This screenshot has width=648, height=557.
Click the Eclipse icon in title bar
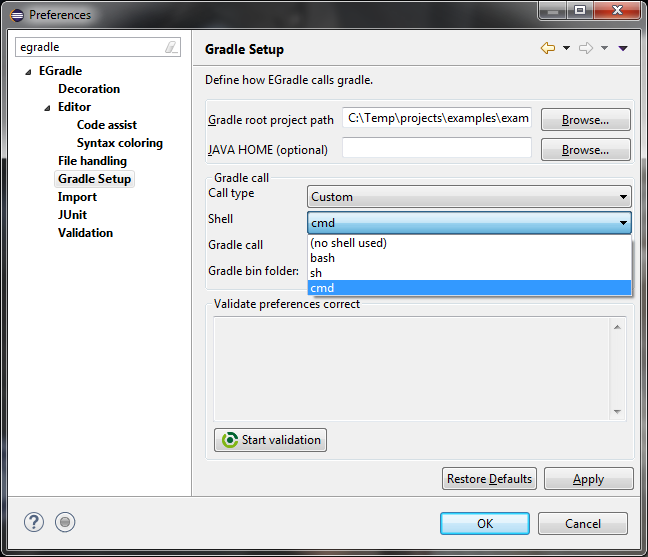coord(17,15)
